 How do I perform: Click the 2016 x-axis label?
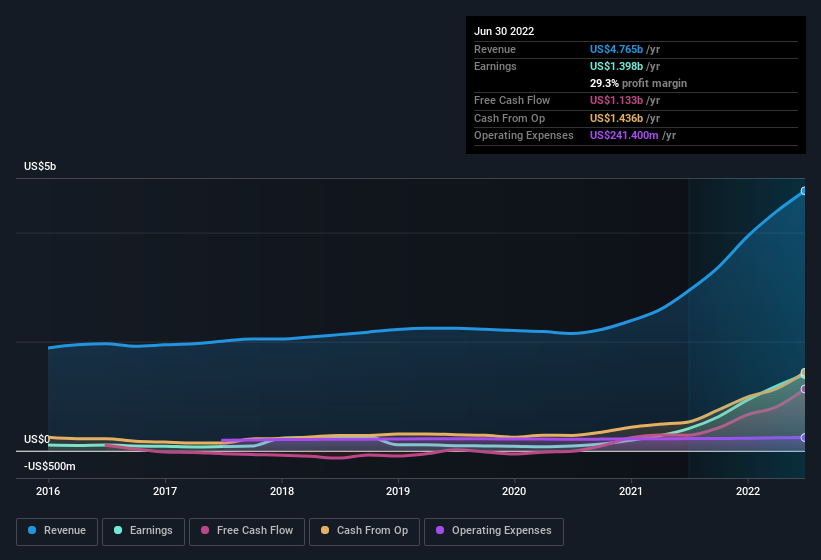pos(48,491)
